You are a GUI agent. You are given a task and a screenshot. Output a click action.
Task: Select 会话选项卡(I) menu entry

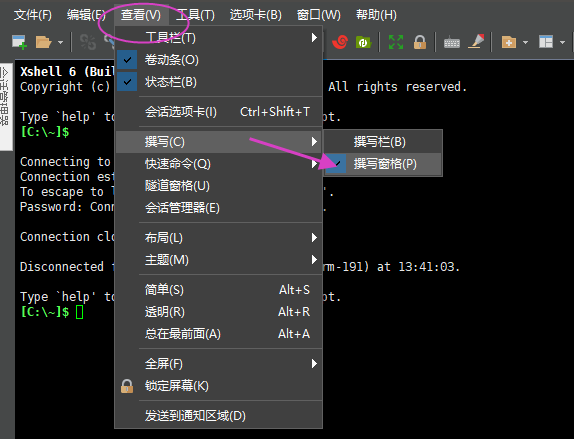(219, 112)
